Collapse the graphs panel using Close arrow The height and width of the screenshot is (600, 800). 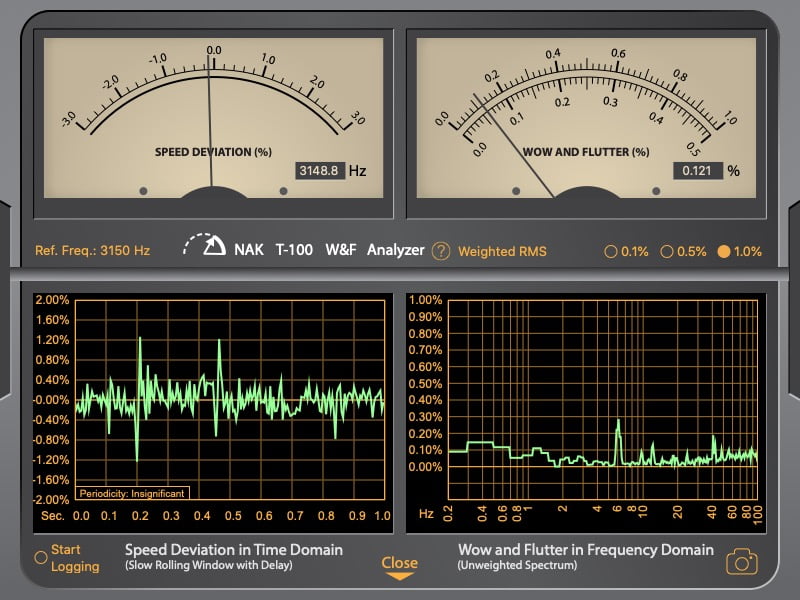pyautogui.click(x=399, y=567)
